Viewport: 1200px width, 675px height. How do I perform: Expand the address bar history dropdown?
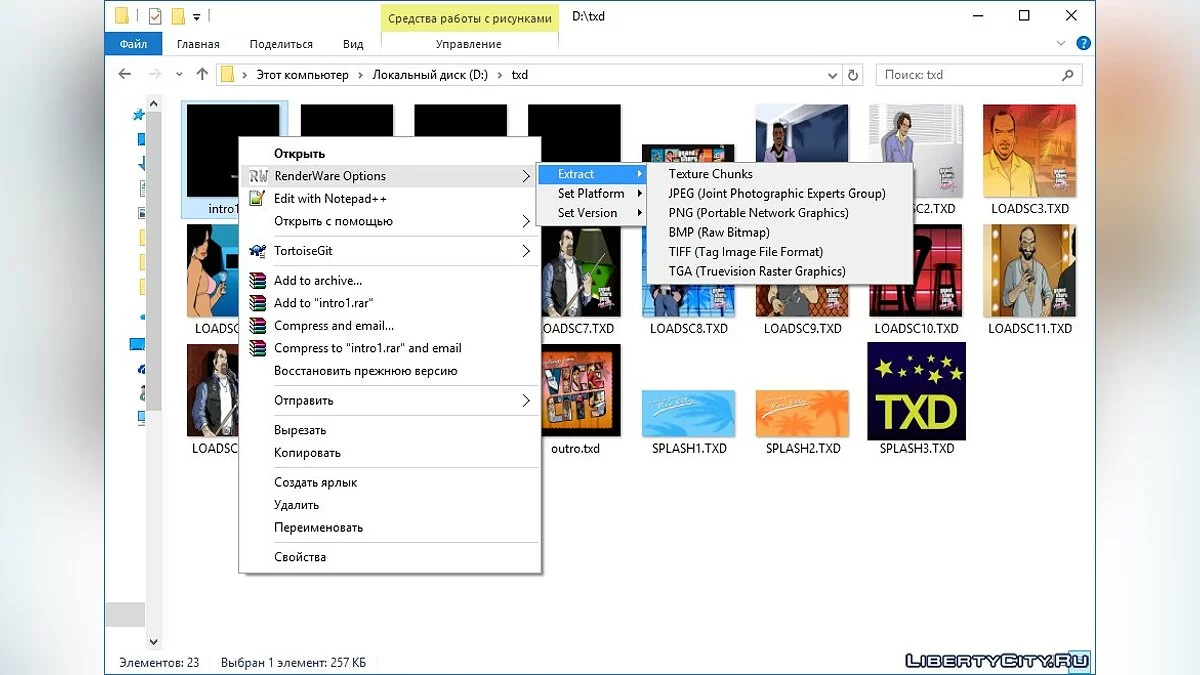[x=833, y=75]
